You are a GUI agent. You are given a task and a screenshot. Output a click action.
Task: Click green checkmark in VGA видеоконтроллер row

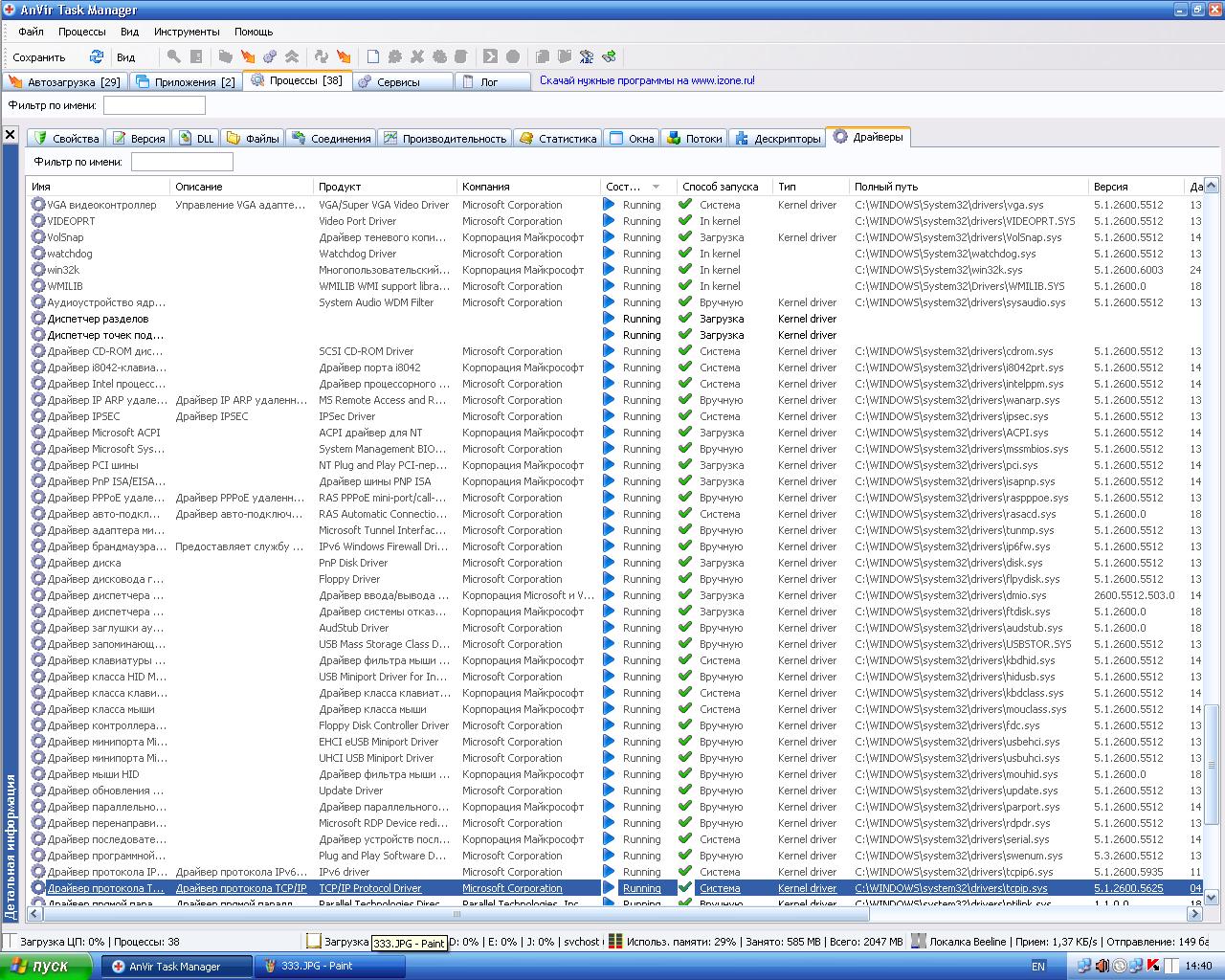click(685, 204)
